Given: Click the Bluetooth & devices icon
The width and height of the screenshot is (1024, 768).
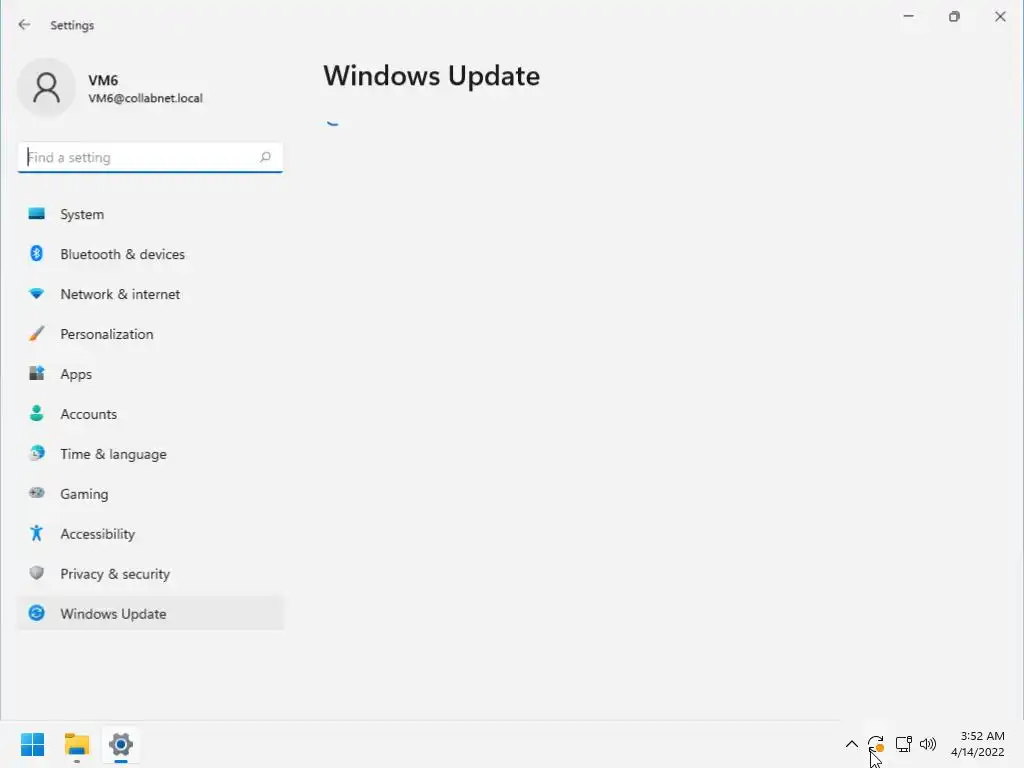Looking at the screenshot, I should (x=37, y=253).
